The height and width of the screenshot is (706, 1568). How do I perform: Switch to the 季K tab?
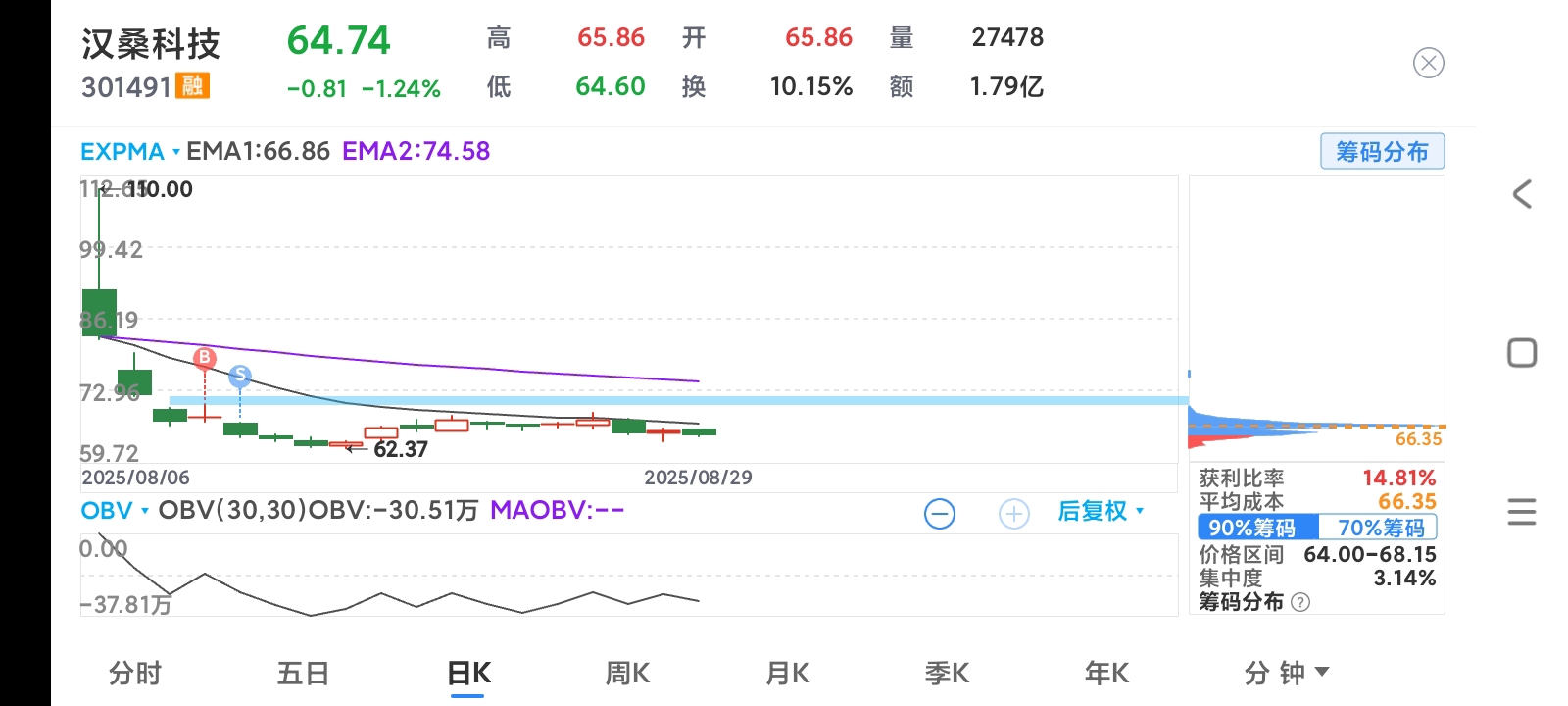click(947, 673)
